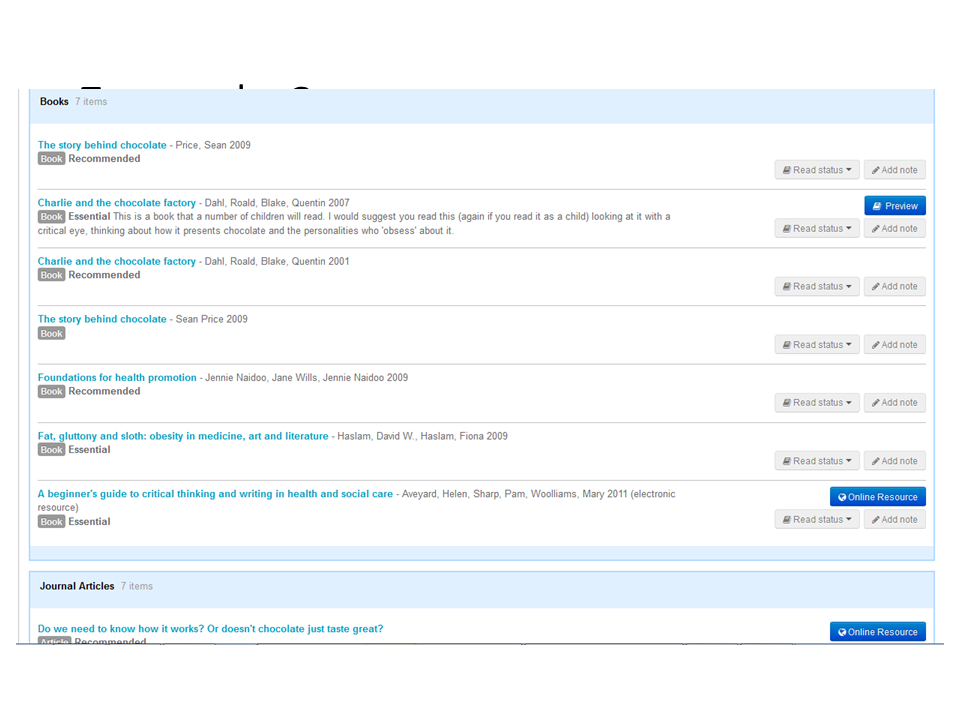Open Online Resource for chocolate journal article
The height and width of the screenshot is (720, 960).
click(x=877, y=632)
